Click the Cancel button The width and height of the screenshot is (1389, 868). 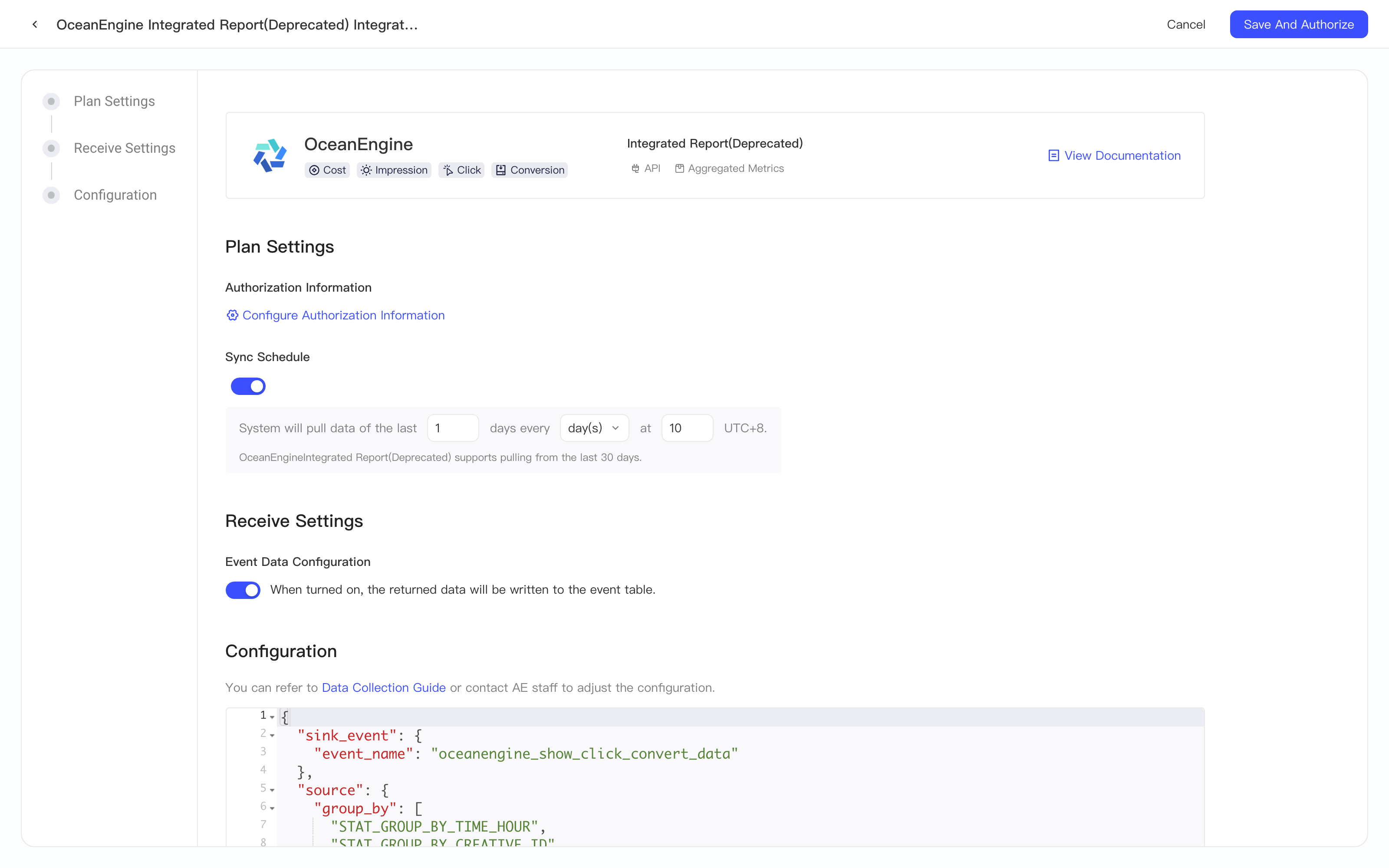click(x=1186, y=24)
